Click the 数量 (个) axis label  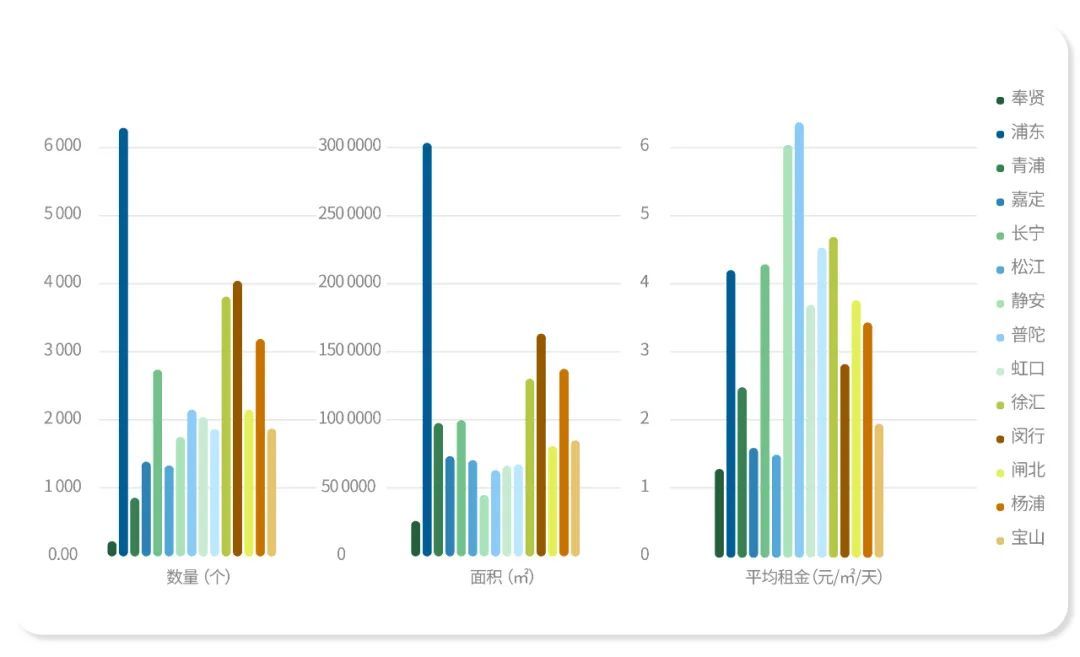(198, 577)
